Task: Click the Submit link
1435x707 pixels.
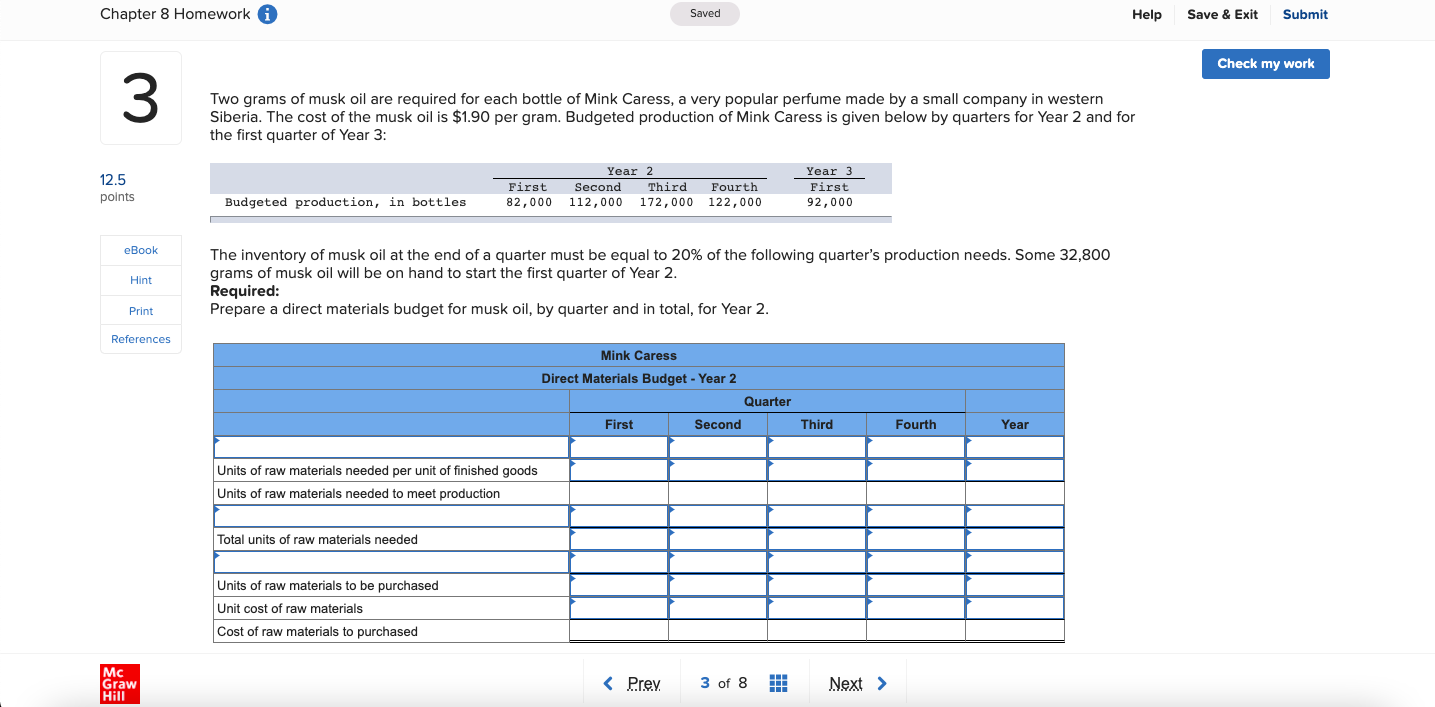Action: 1304,14
